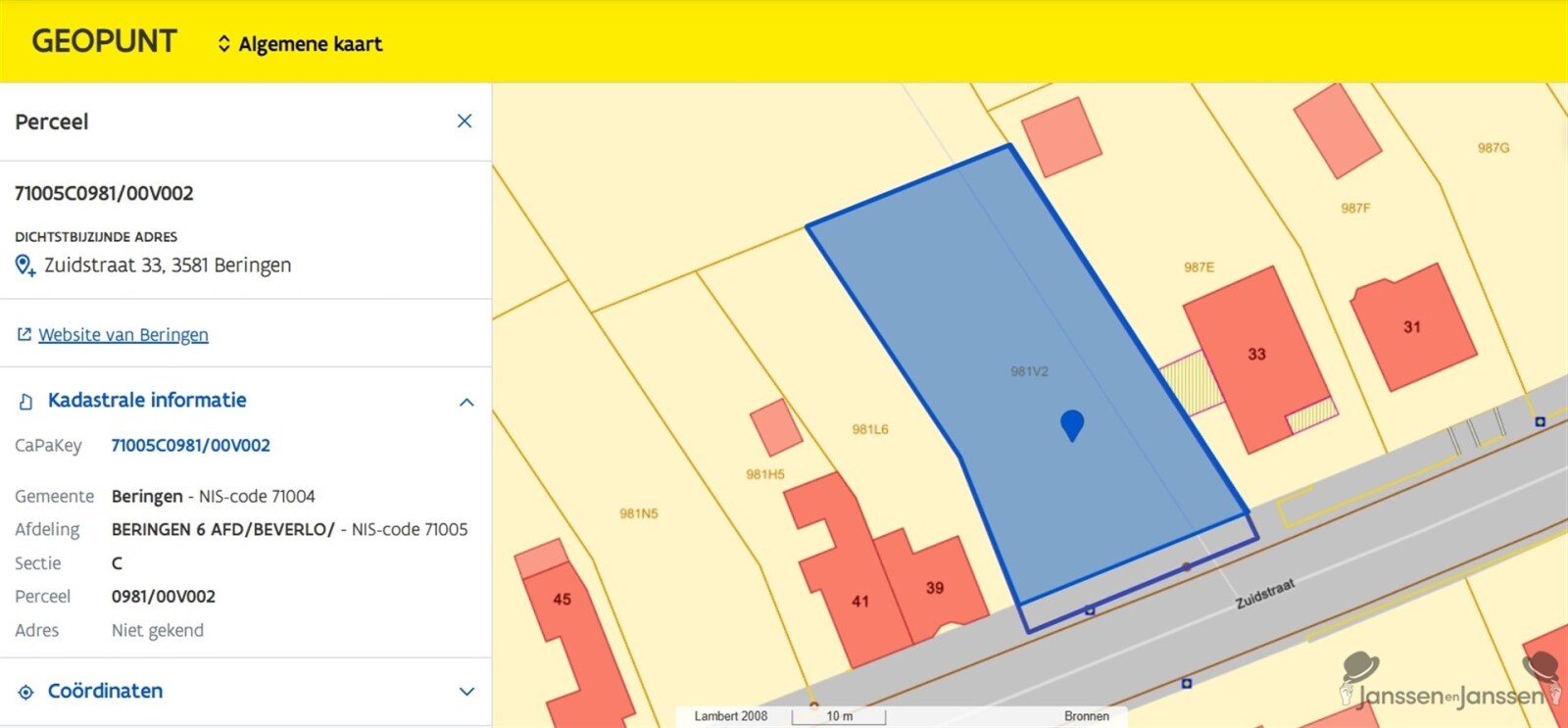This screenshot has width=1568, height=728.
Task: Click the Zuidstraat street label on the map
Action: tap(1265, 593)
